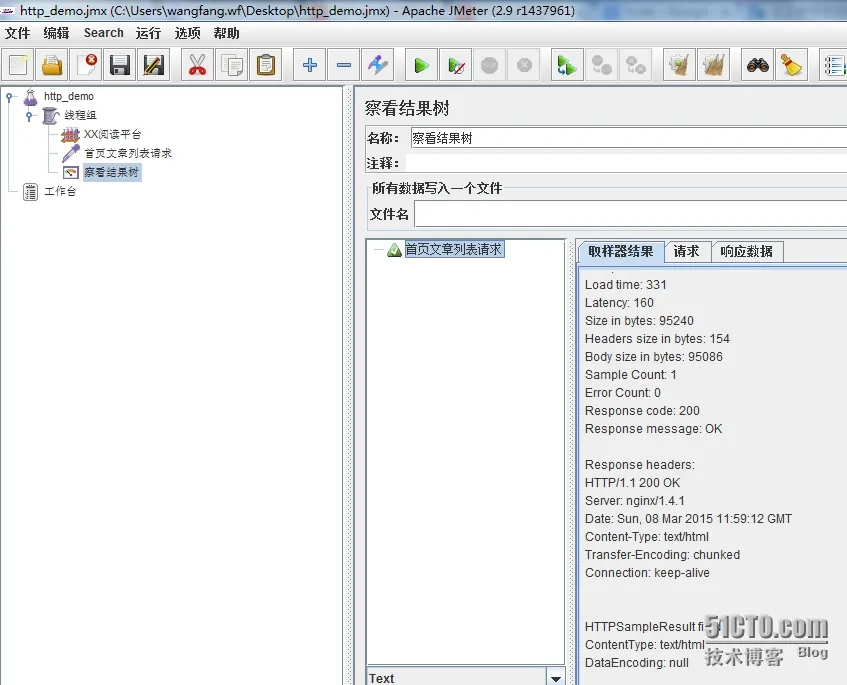The image size is (847, 685).
Task: Open the 运行 menu
Action: (x=149, y=33)
